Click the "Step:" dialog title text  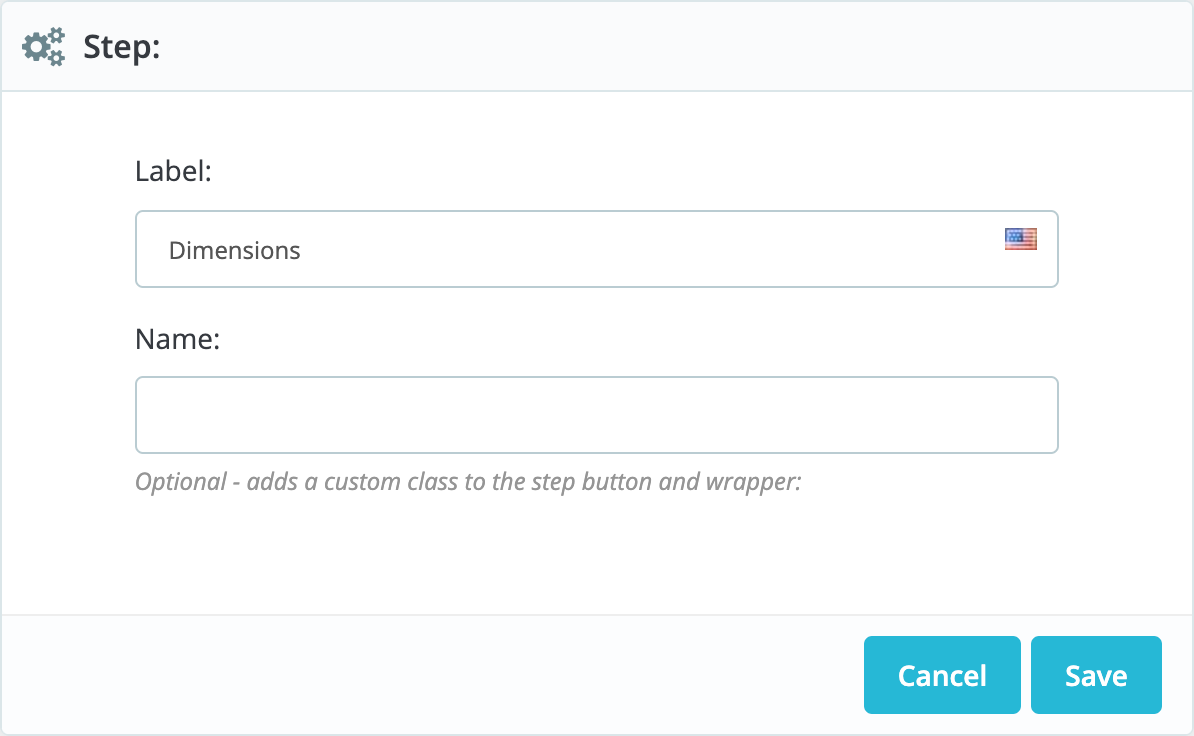tap(121, 47)
